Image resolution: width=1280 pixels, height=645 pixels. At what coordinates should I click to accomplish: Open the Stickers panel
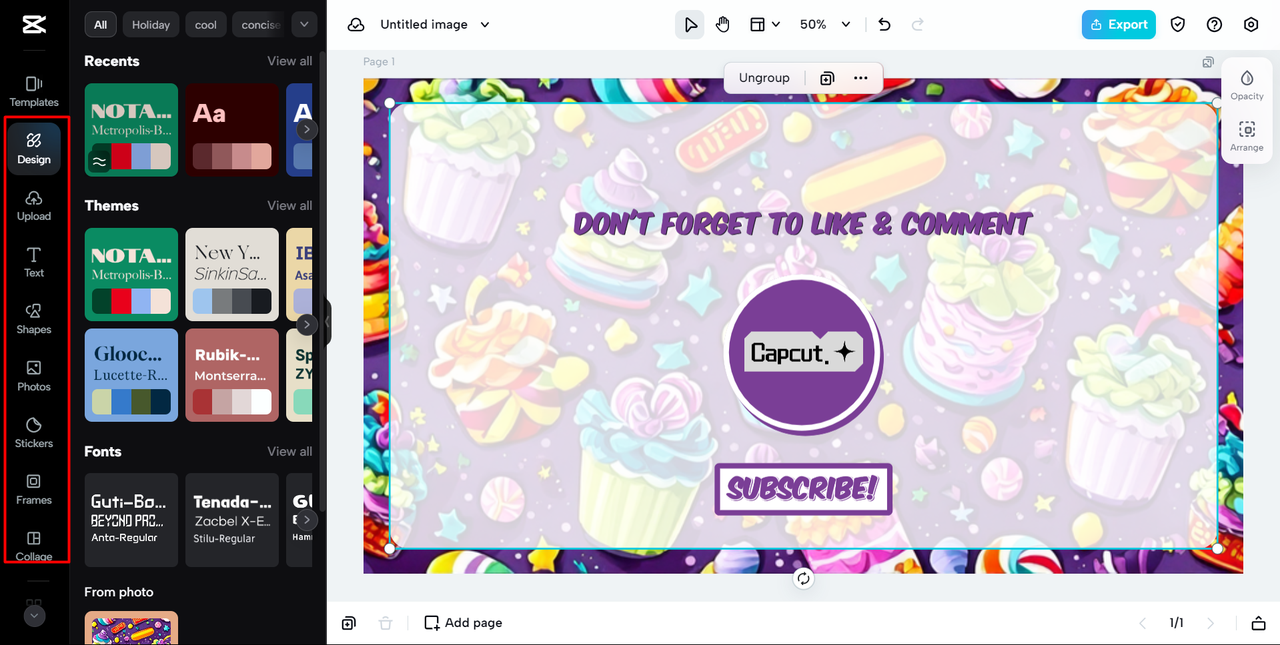tap(34, 433)
